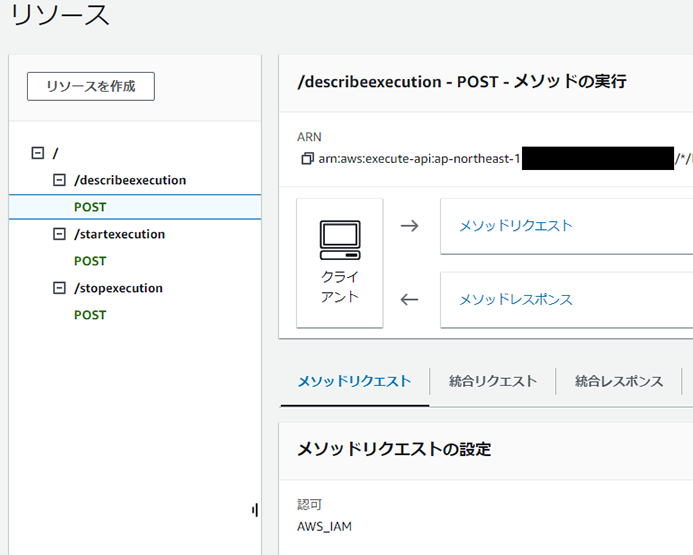Select POST method under /stopexecution

[90, 315]
